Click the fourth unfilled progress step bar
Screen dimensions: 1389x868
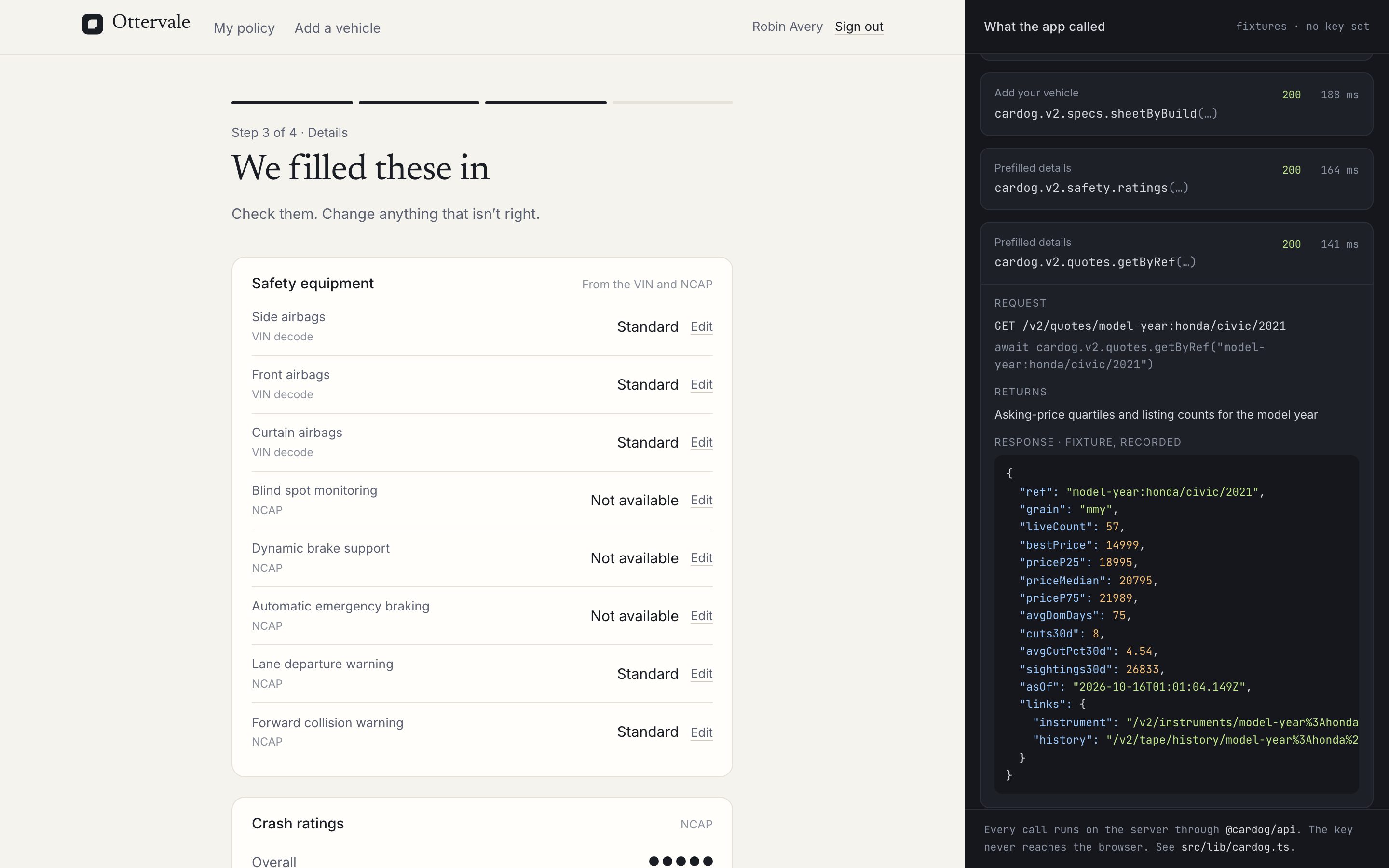click(x=672, y=103)
